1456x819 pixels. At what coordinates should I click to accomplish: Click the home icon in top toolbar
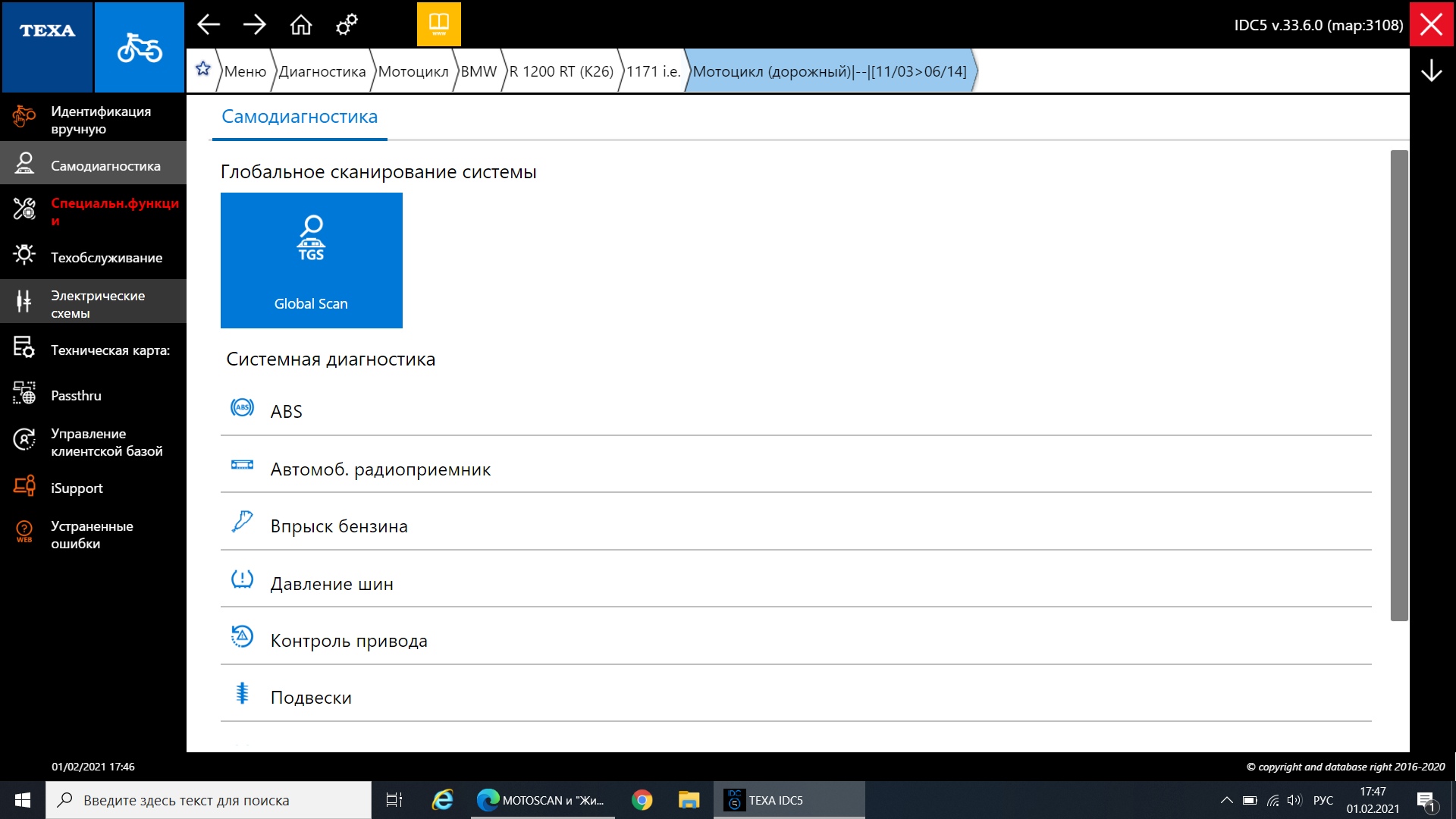301,25
